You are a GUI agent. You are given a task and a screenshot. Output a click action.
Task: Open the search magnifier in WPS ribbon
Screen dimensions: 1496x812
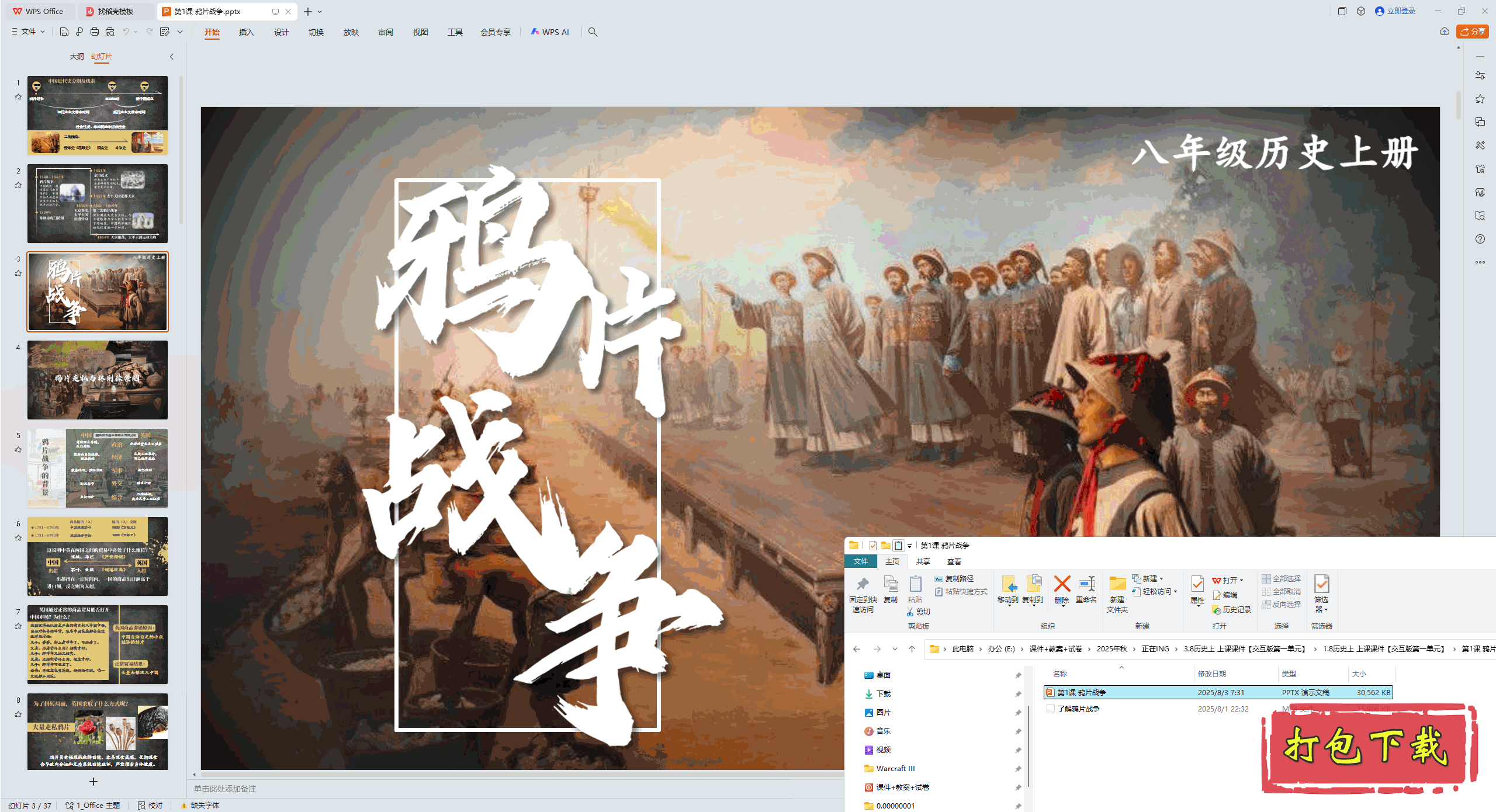click(593, 32)
